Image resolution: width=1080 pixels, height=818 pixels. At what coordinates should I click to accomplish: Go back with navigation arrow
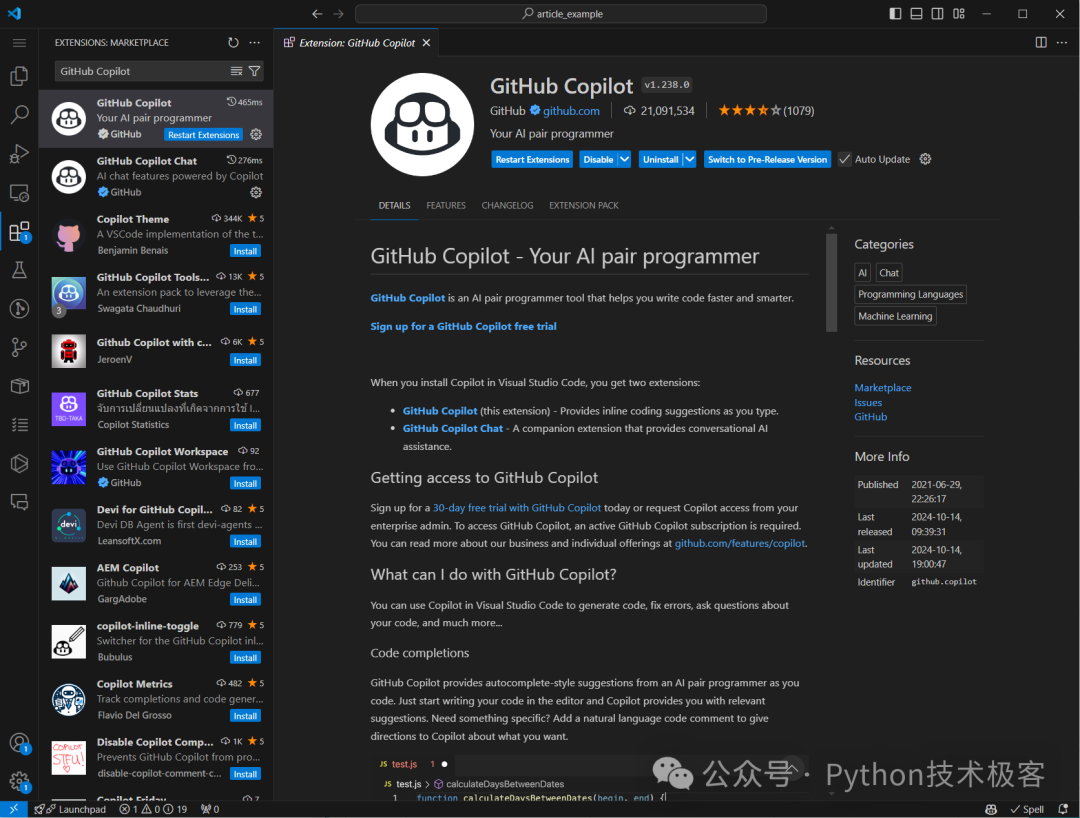coord(317,14)
